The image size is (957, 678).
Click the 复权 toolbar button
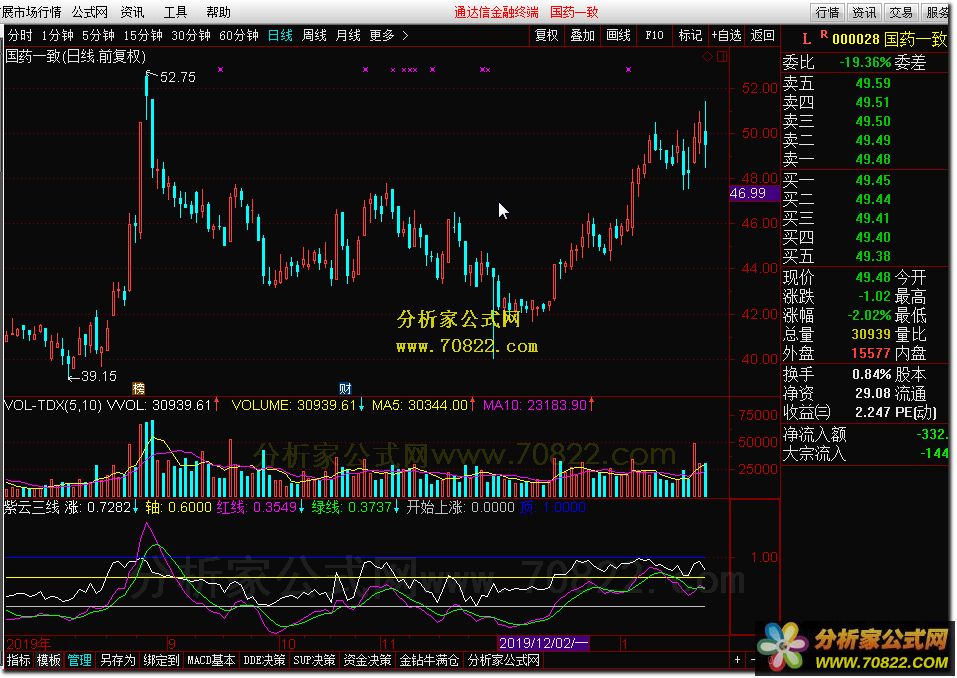546,35
